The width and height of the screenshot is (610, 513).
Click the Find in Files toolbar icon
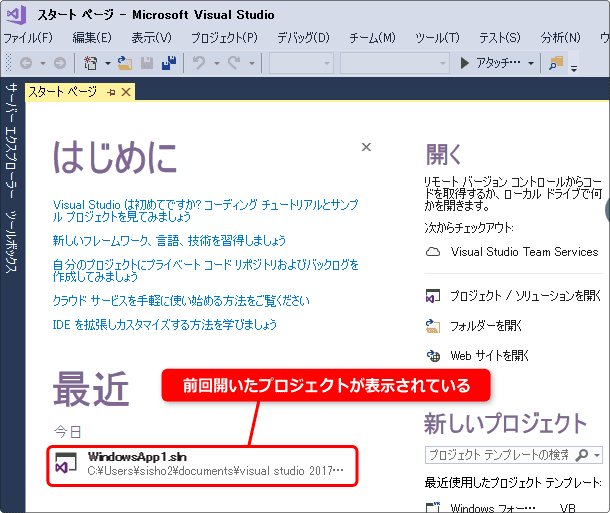point(556,63)
